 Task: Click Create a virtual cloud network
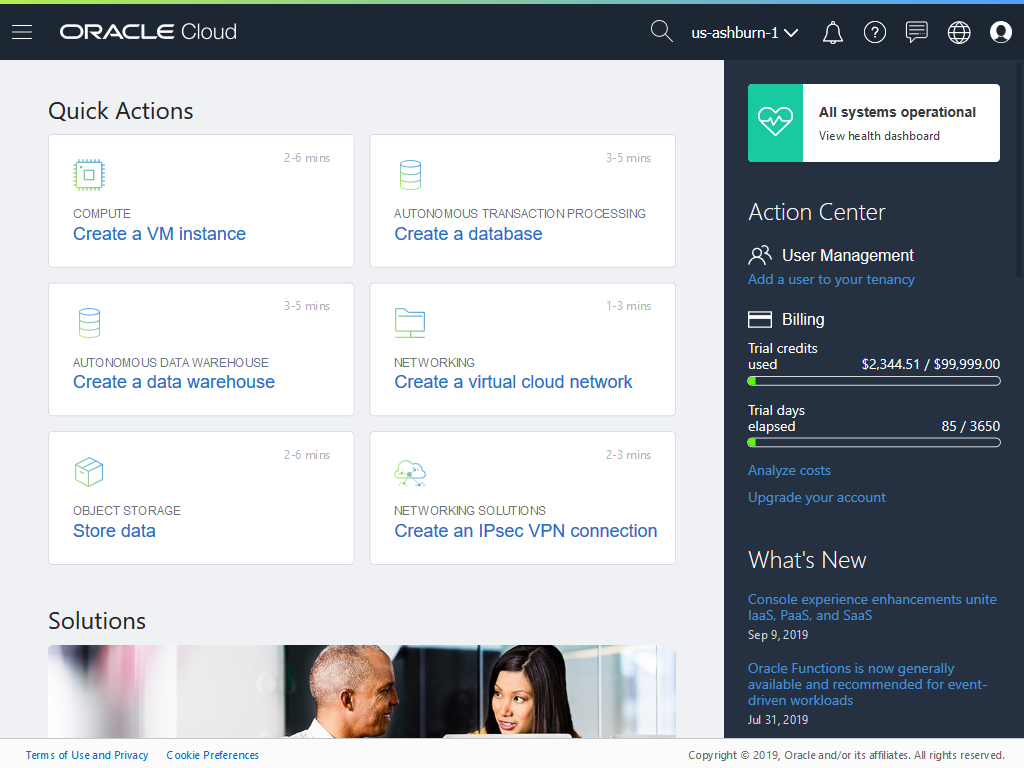pos(513,382)
